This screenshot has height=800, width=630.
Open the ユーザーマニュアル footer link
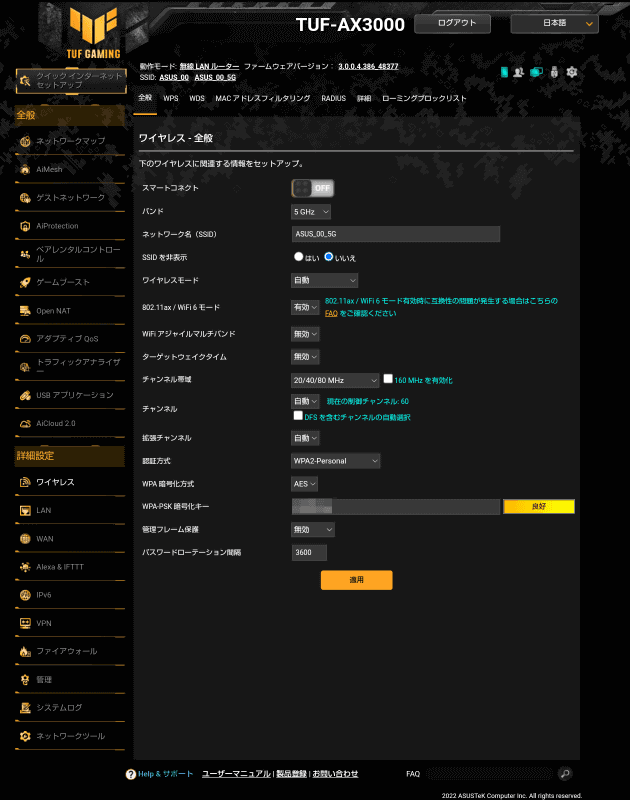(236, 774)
